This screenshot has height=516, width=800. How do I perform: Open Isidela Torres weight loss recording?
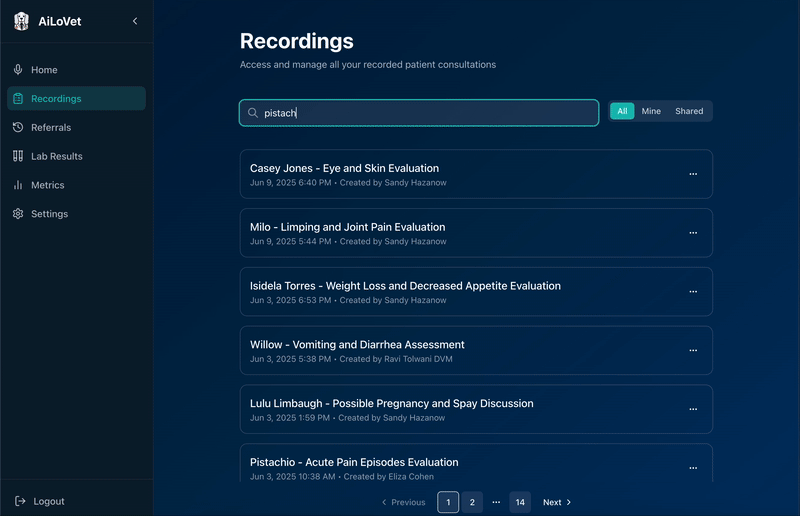click(x=405, y=286)
